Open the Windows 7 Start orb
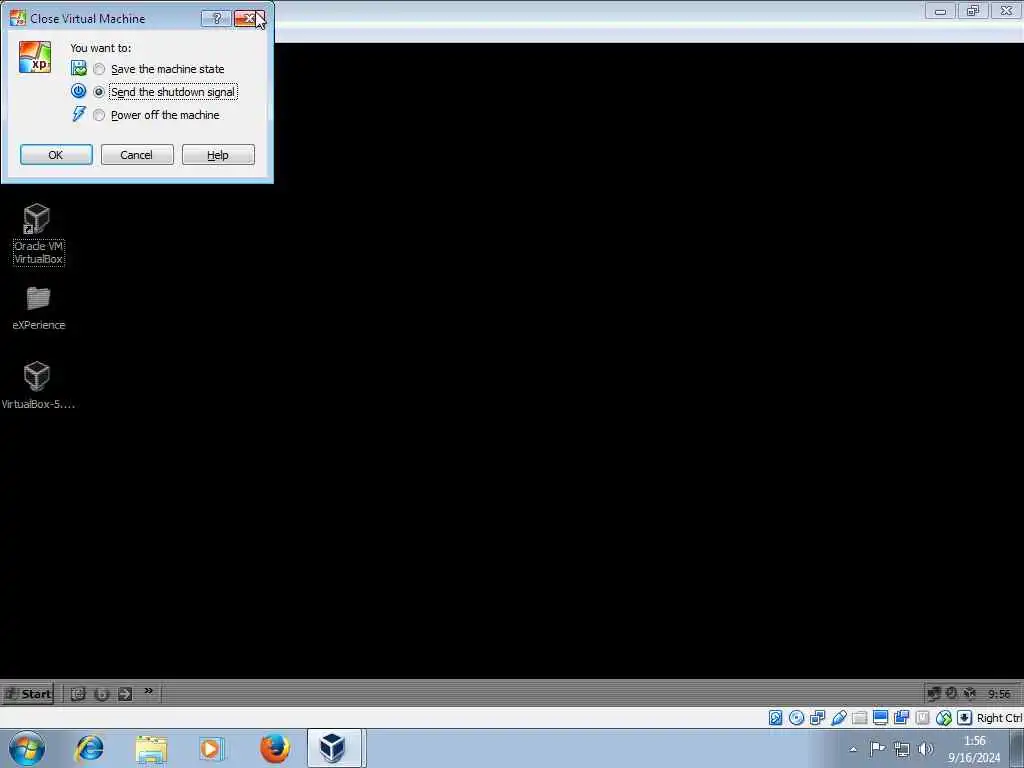Screen dimensions: 1024x768 click(27, 748)
